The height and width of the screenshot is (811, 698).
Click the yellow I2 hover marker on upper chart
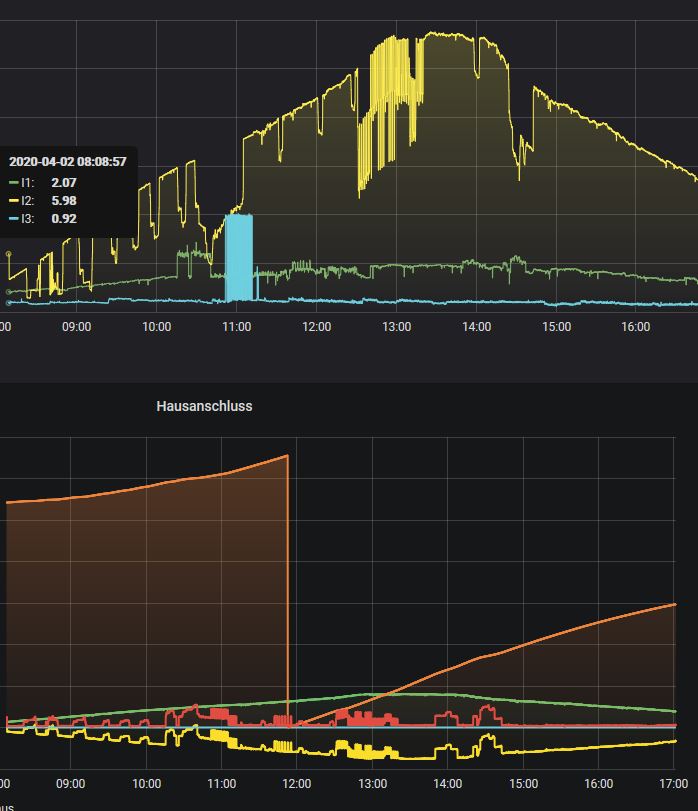(x=8, y=254)
